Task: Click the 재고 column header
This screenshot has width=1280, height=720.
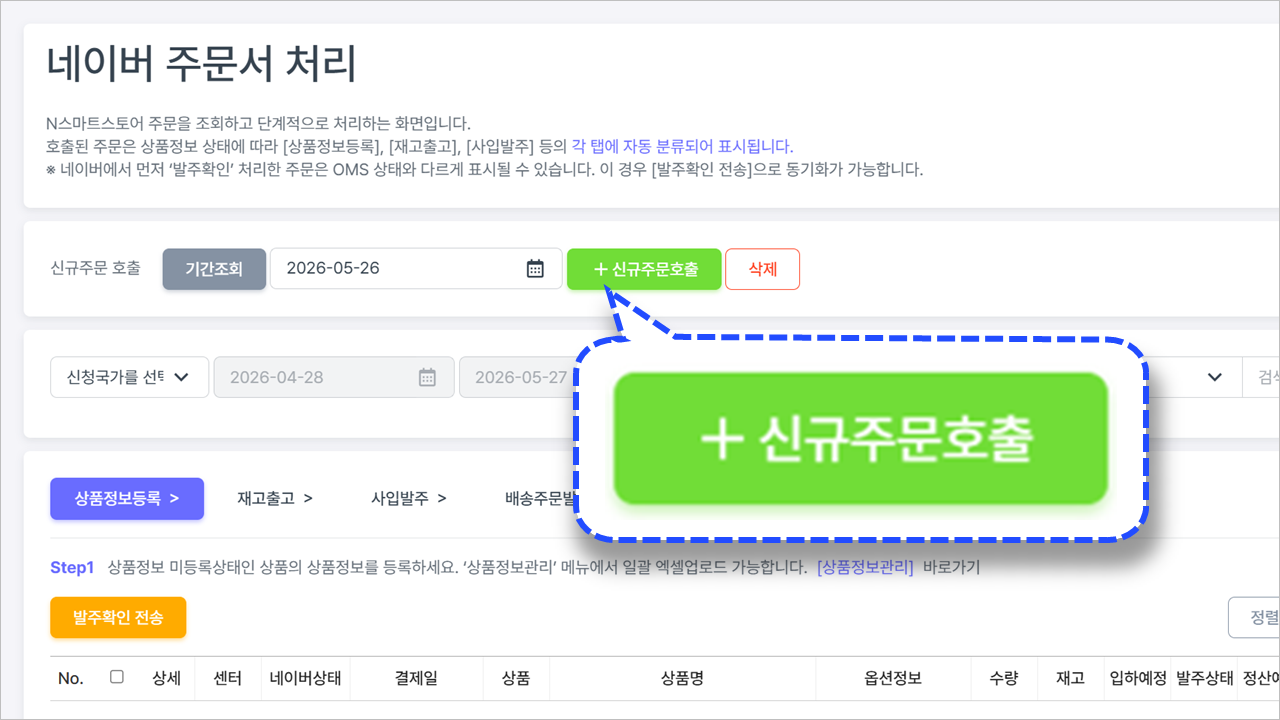Action: [1070, 678]
